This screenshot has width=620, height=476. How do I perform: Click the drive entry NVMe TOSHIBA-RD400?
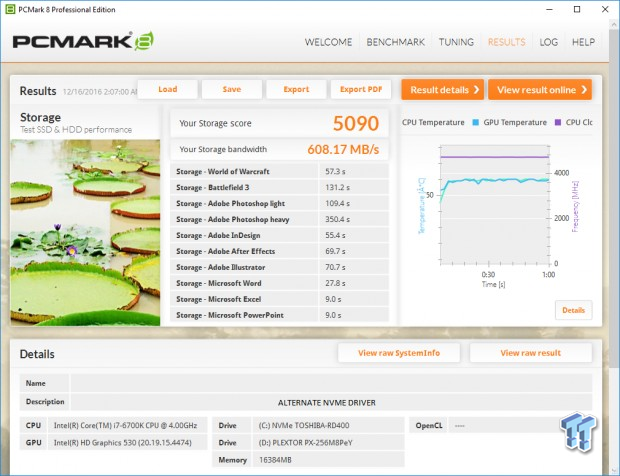click(x=304, y=425)
